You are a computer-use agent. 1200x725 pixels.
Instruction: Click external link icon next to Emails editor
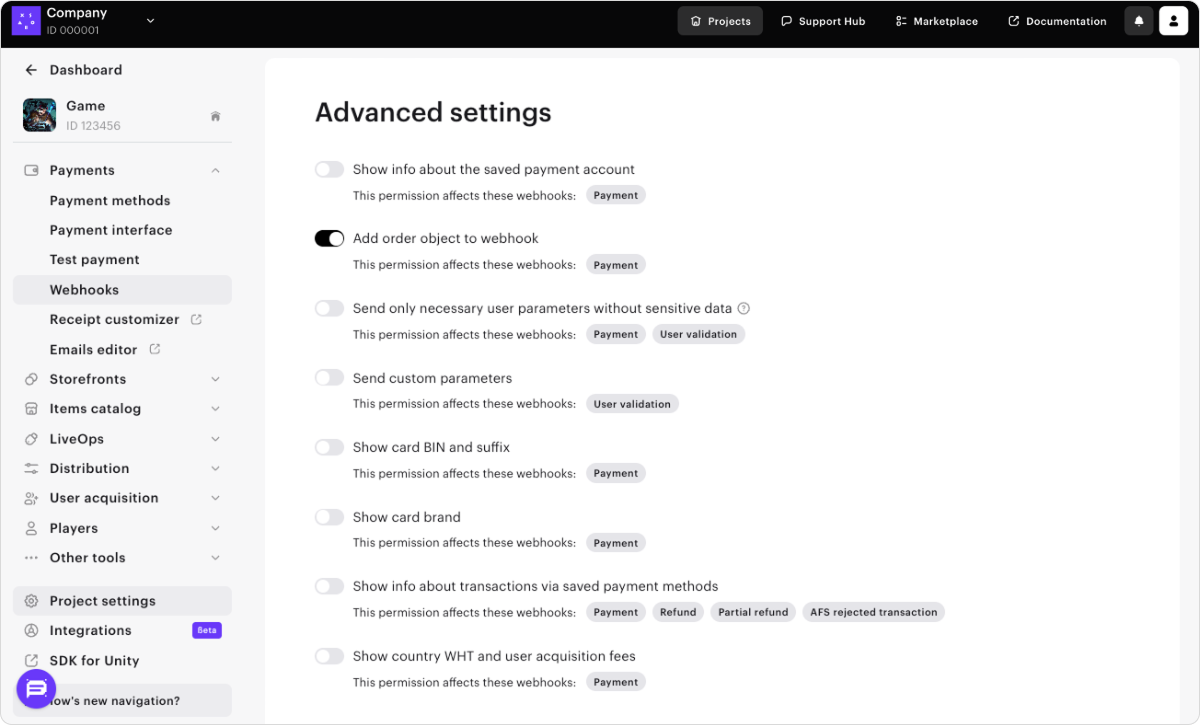(x=155, y=349)
